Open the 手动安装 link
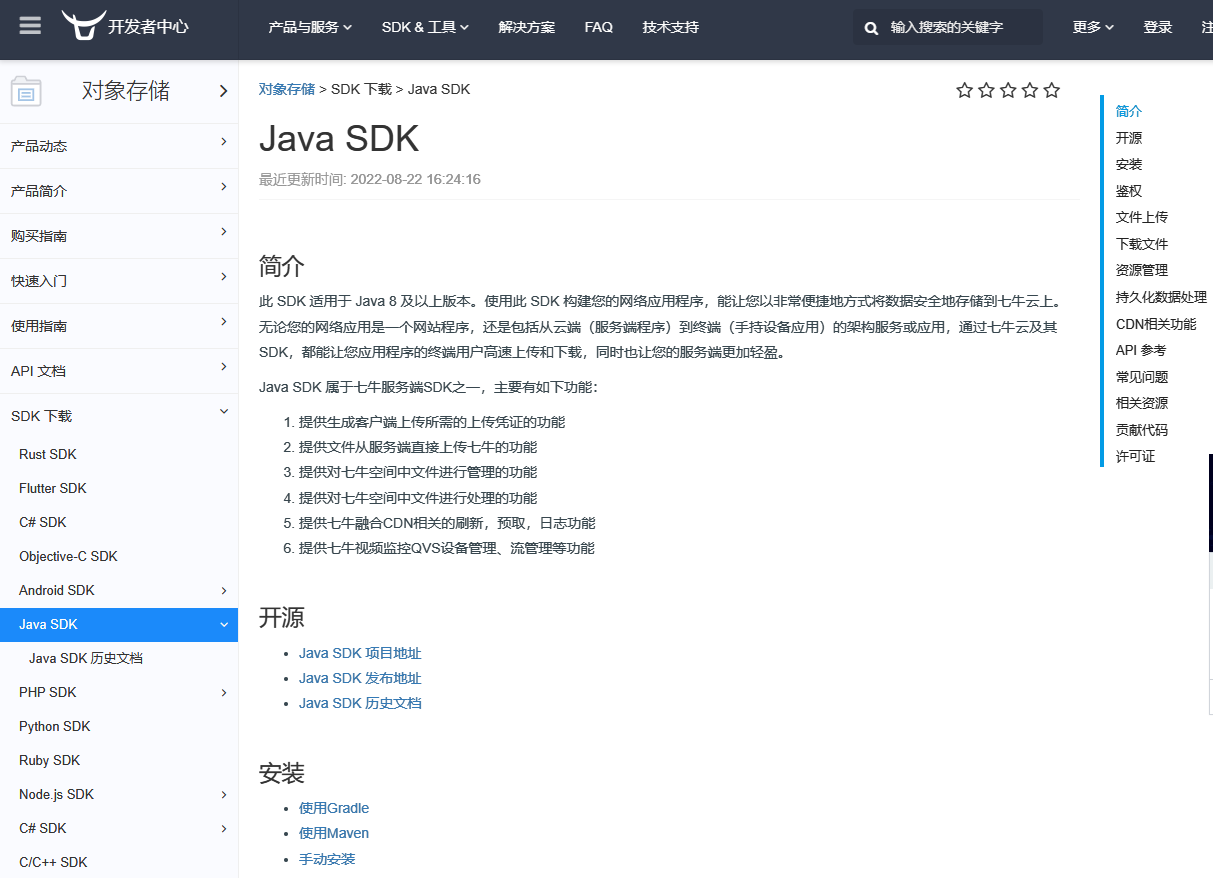This screenshot has width=1213, height=878. pos(327,859)
